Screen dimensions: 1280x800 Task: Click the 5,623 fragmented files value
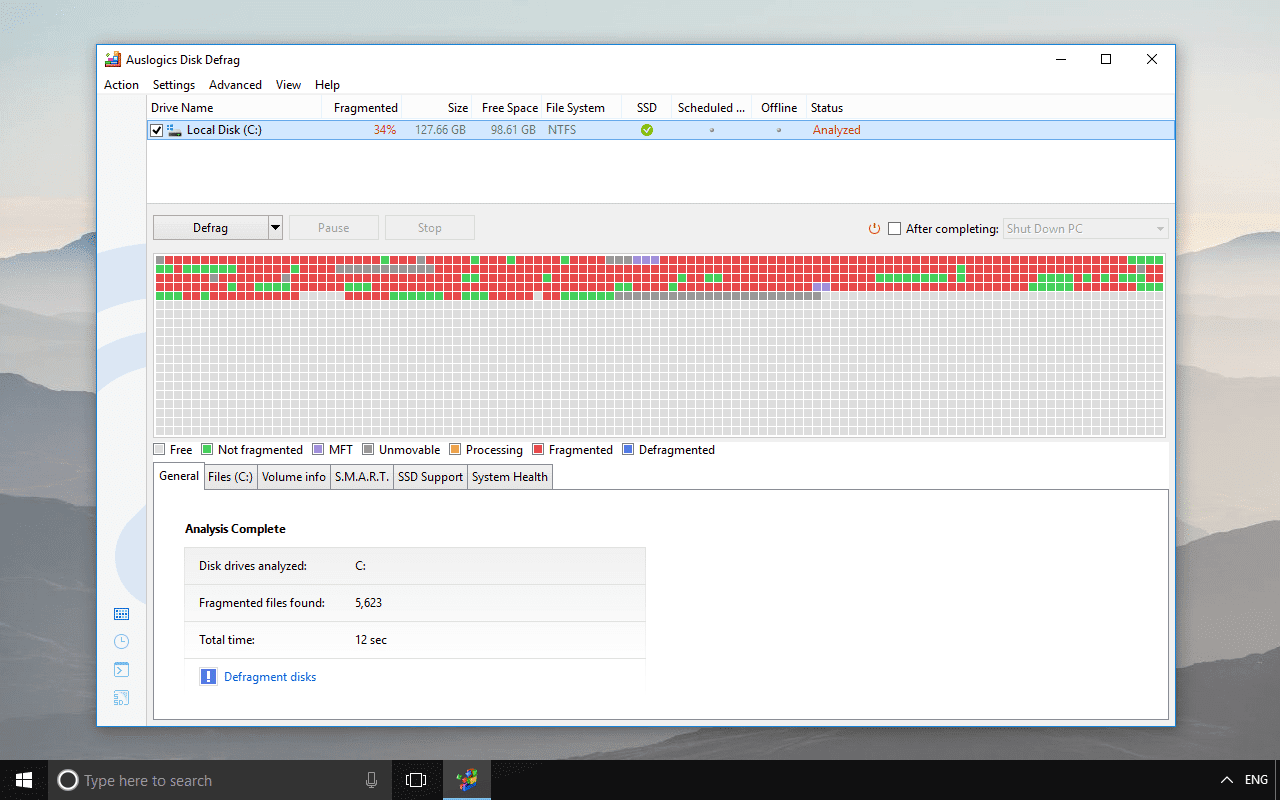pos(368,603)
